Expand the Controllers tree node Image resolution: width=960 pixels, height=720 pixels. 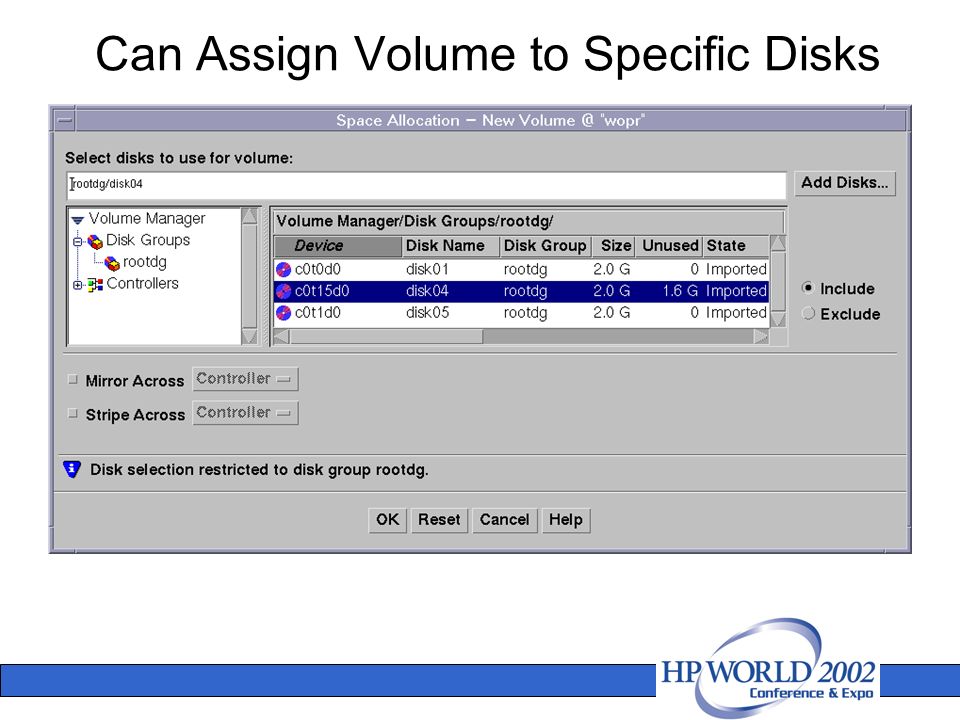[x=78, y=285]
